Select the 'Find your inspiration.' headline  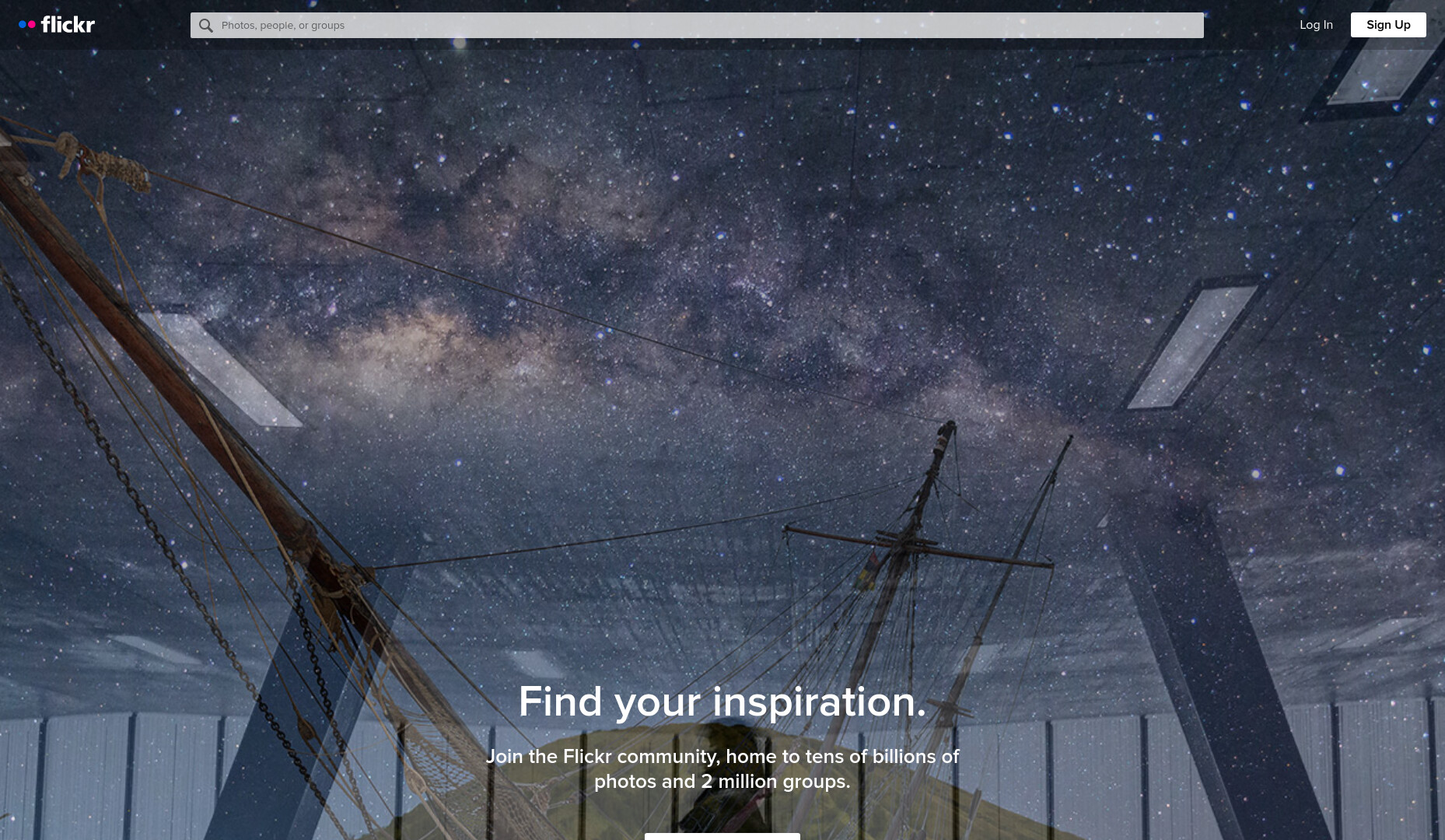click(x=722, y=702)
